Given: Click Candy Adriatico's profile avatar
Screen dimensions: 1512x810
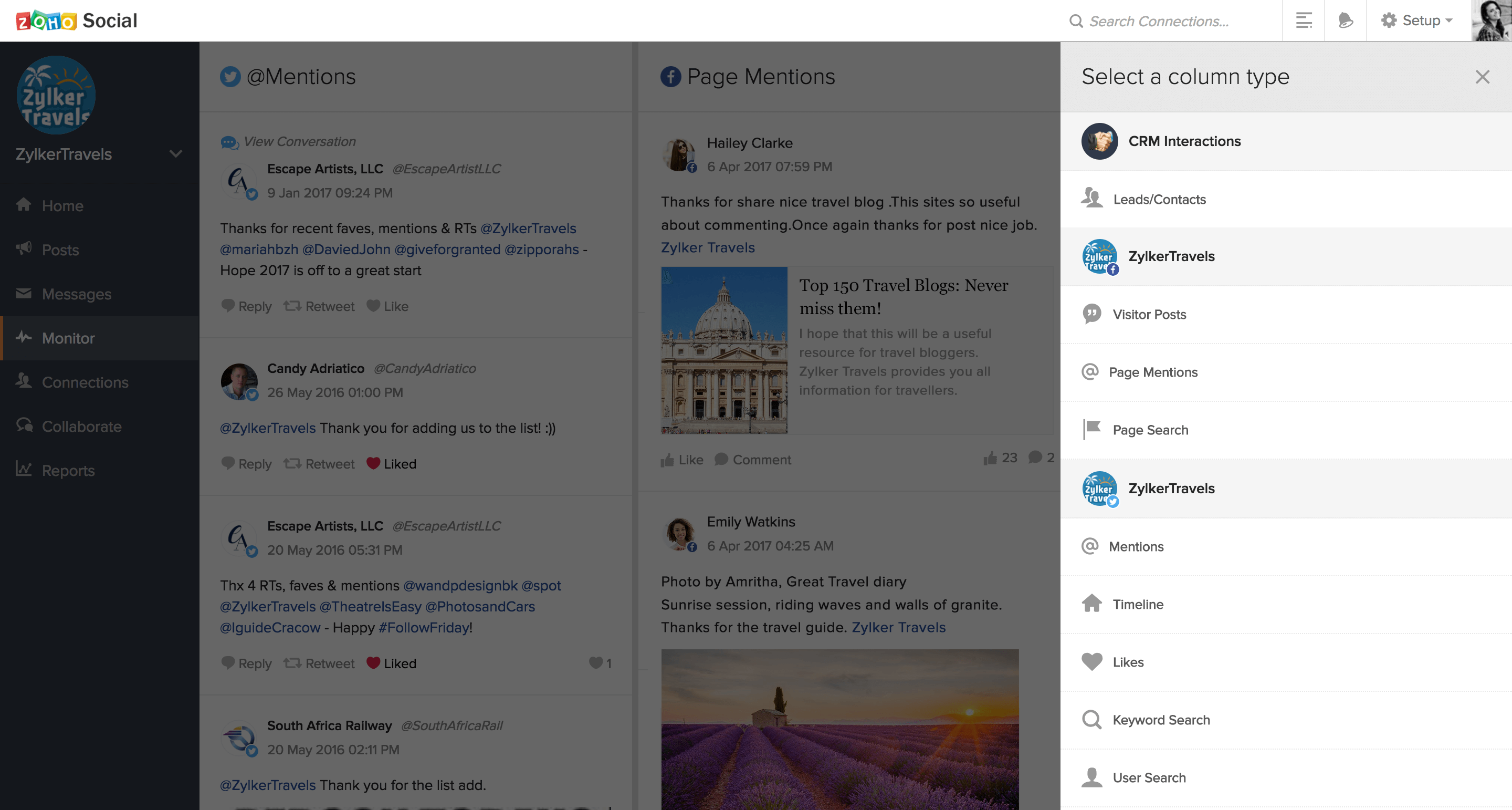Looking at the screenshot, I should pos(239,381).
